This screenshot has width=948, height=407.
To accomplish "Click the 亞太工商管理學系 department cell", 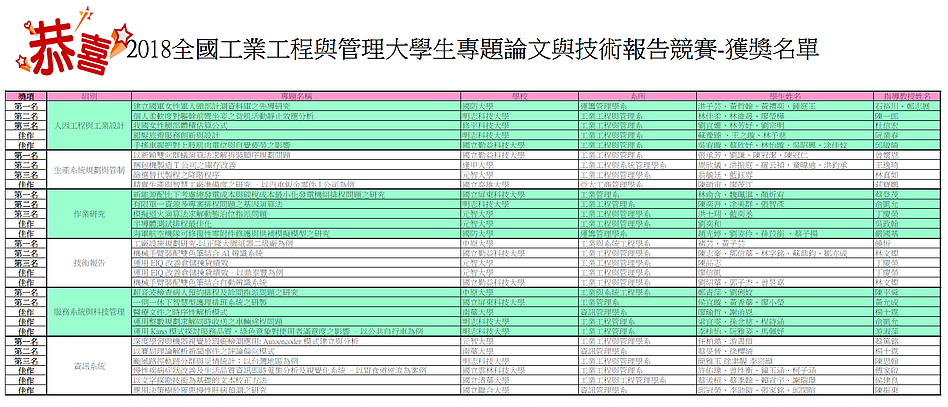I will [x=638, y=184].
